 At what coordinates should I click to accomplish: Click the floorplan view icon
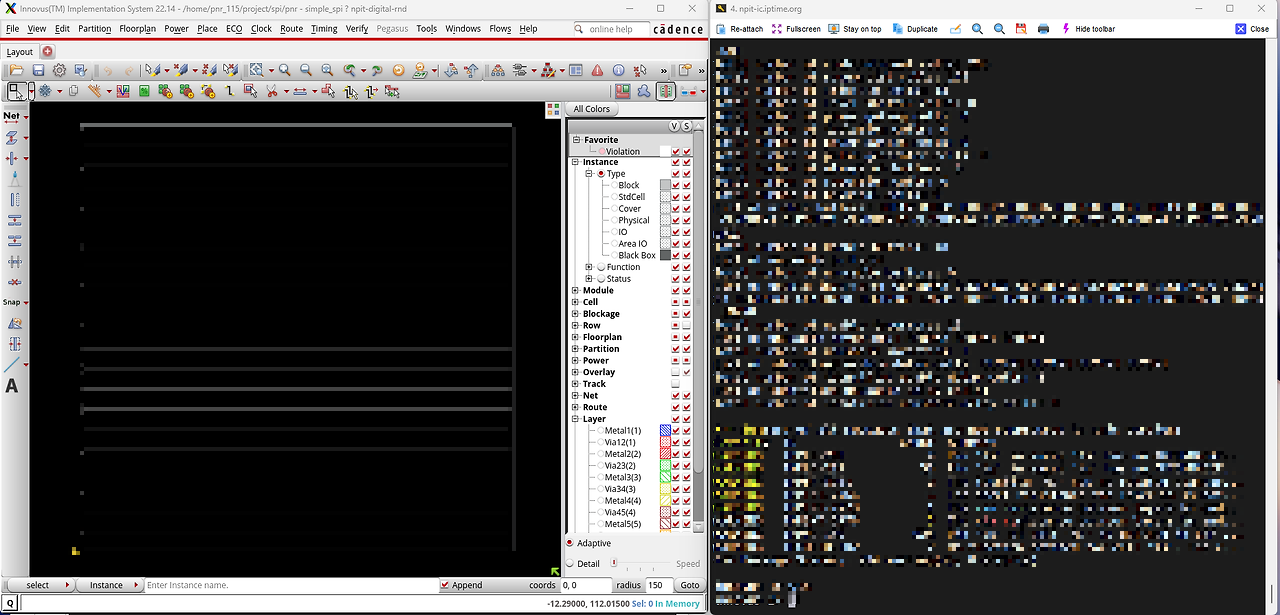tap(624, 91)
